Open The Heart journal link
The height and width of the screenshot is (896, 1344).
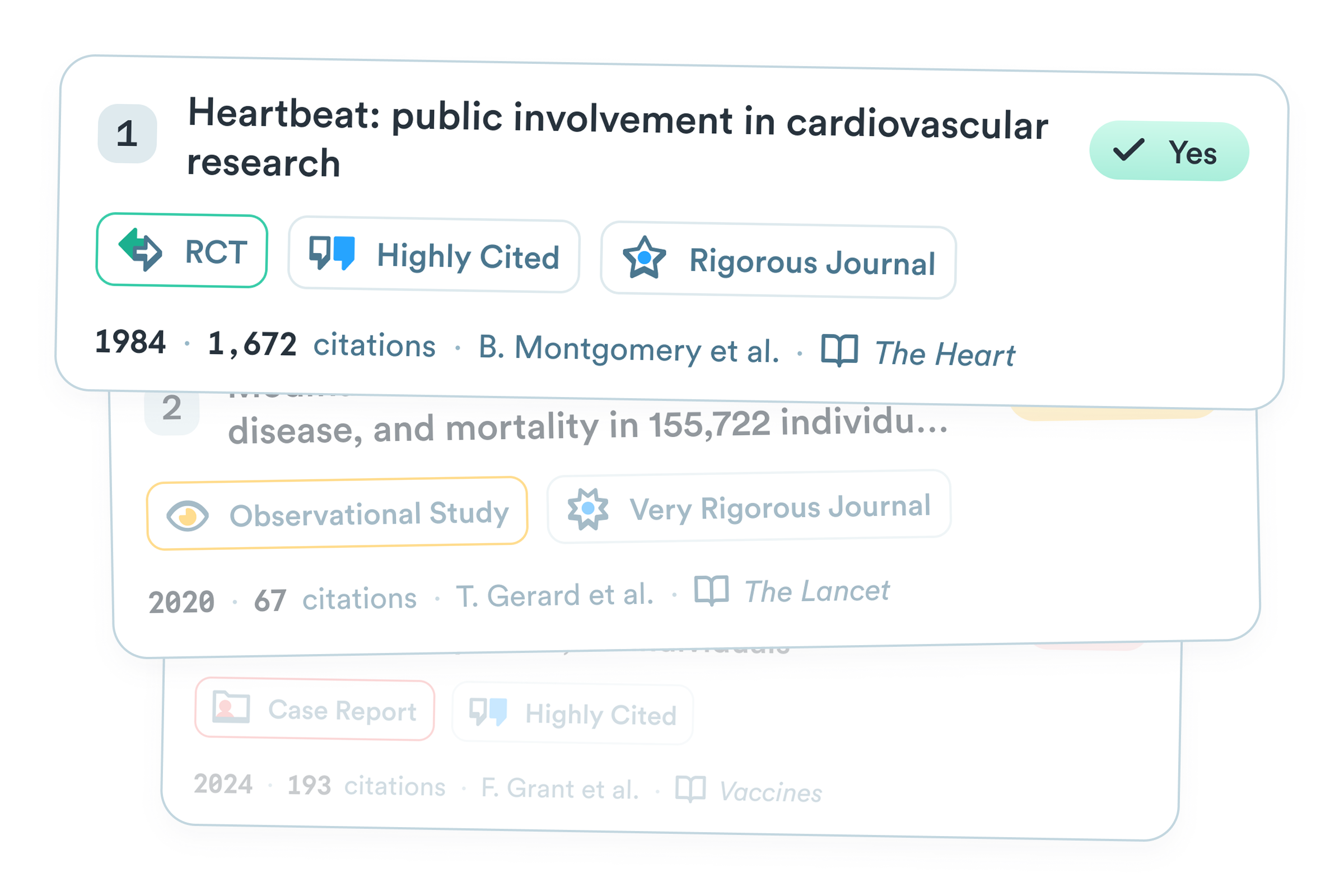pos(945,354)
